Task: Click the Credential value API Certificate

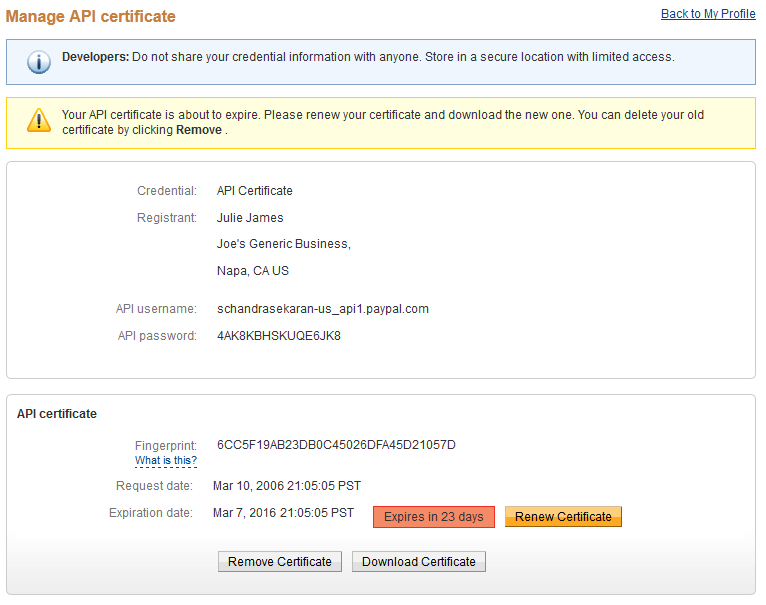Action: click(254, 191)
